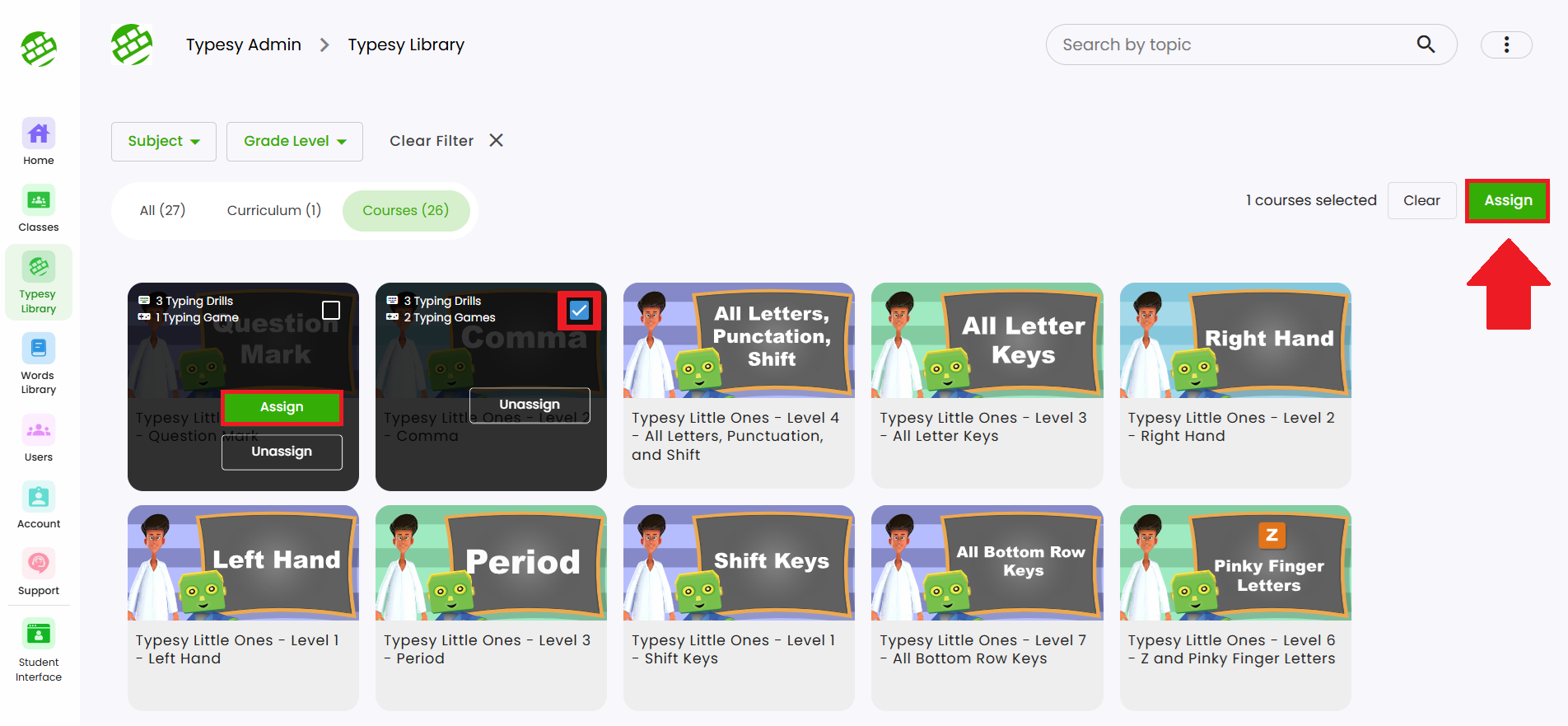Open the Left Hand course thumbnail
This screenshot has height=726, width=1568.
click(243, 563)
